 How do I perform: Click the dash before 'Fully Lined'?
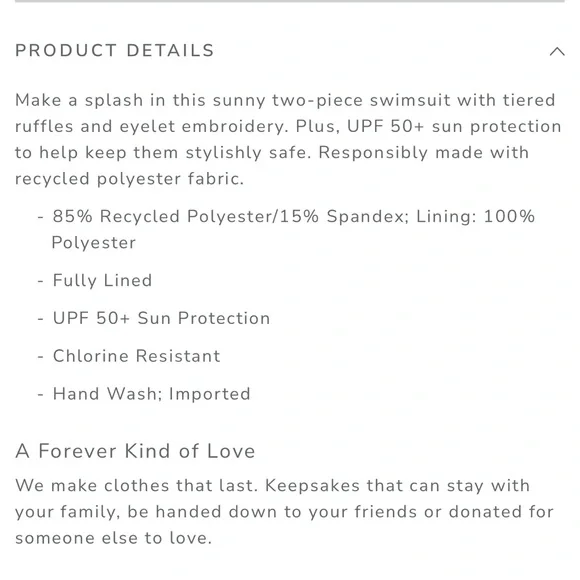click(x=41, y=281)
